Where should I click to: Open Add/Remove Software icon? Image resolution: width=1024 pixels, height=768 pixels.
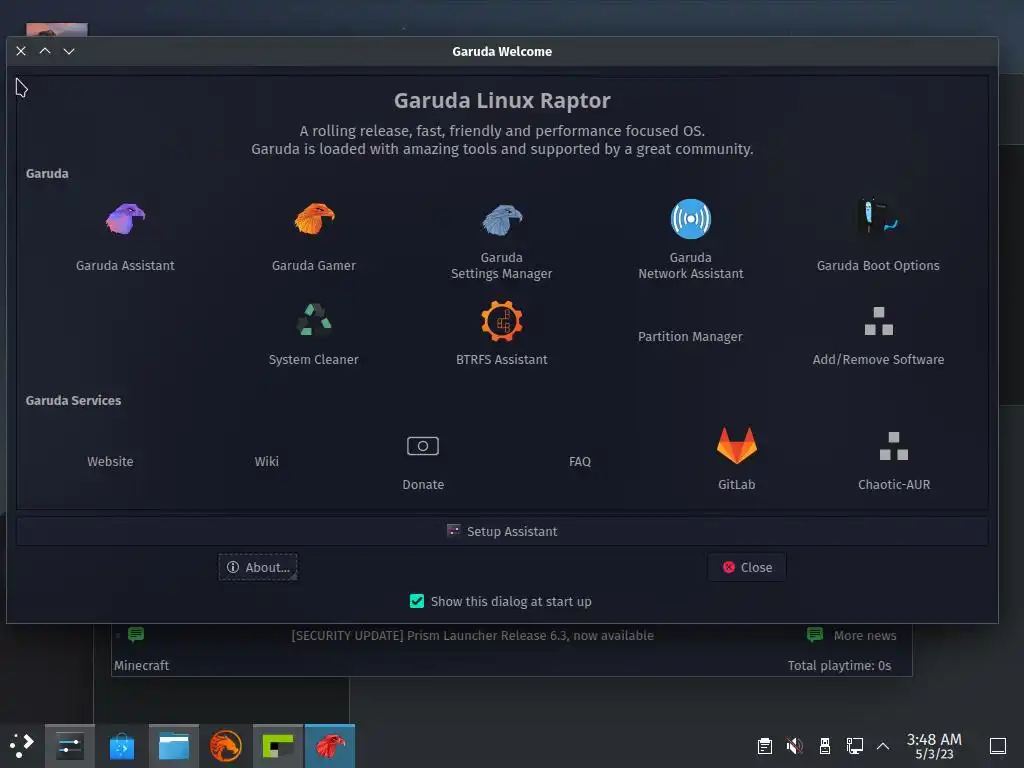[878, 321]
